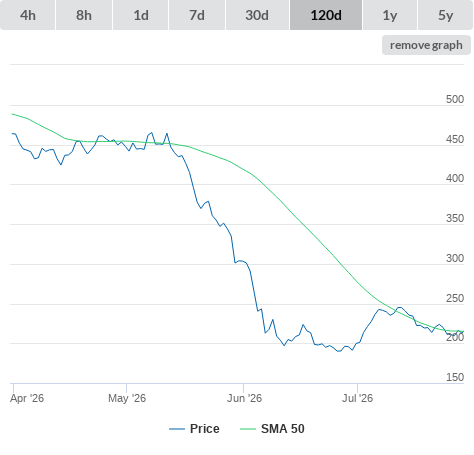Switch to the 8h time range
474x455 pixels.
pos(84,15)
